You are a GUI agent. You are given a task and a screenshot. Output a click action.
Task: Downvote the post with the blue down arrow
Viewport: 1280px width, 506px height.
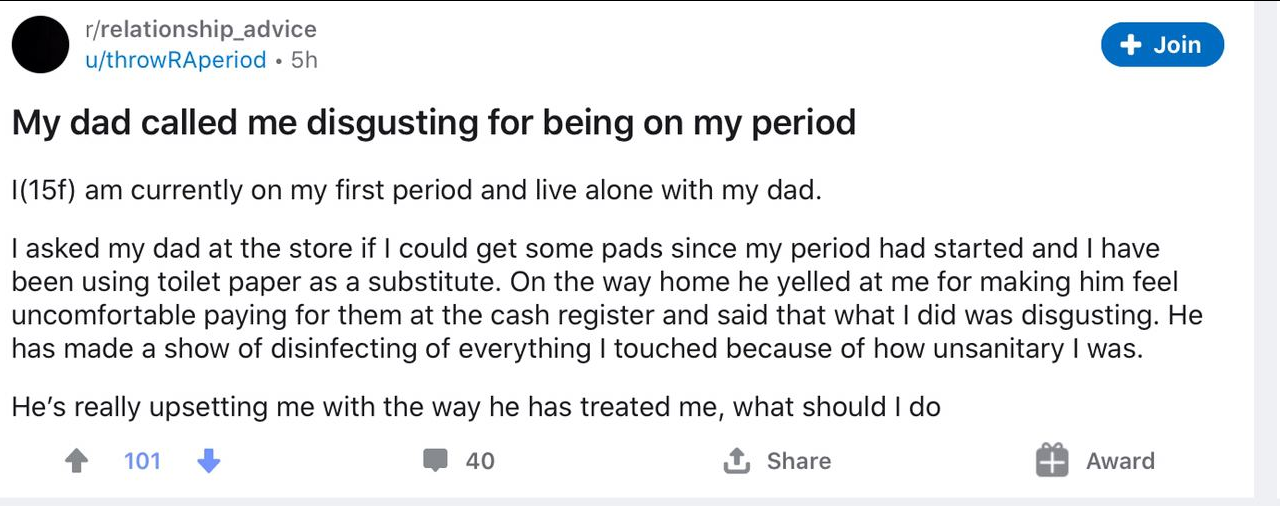[x=208, y=461]
